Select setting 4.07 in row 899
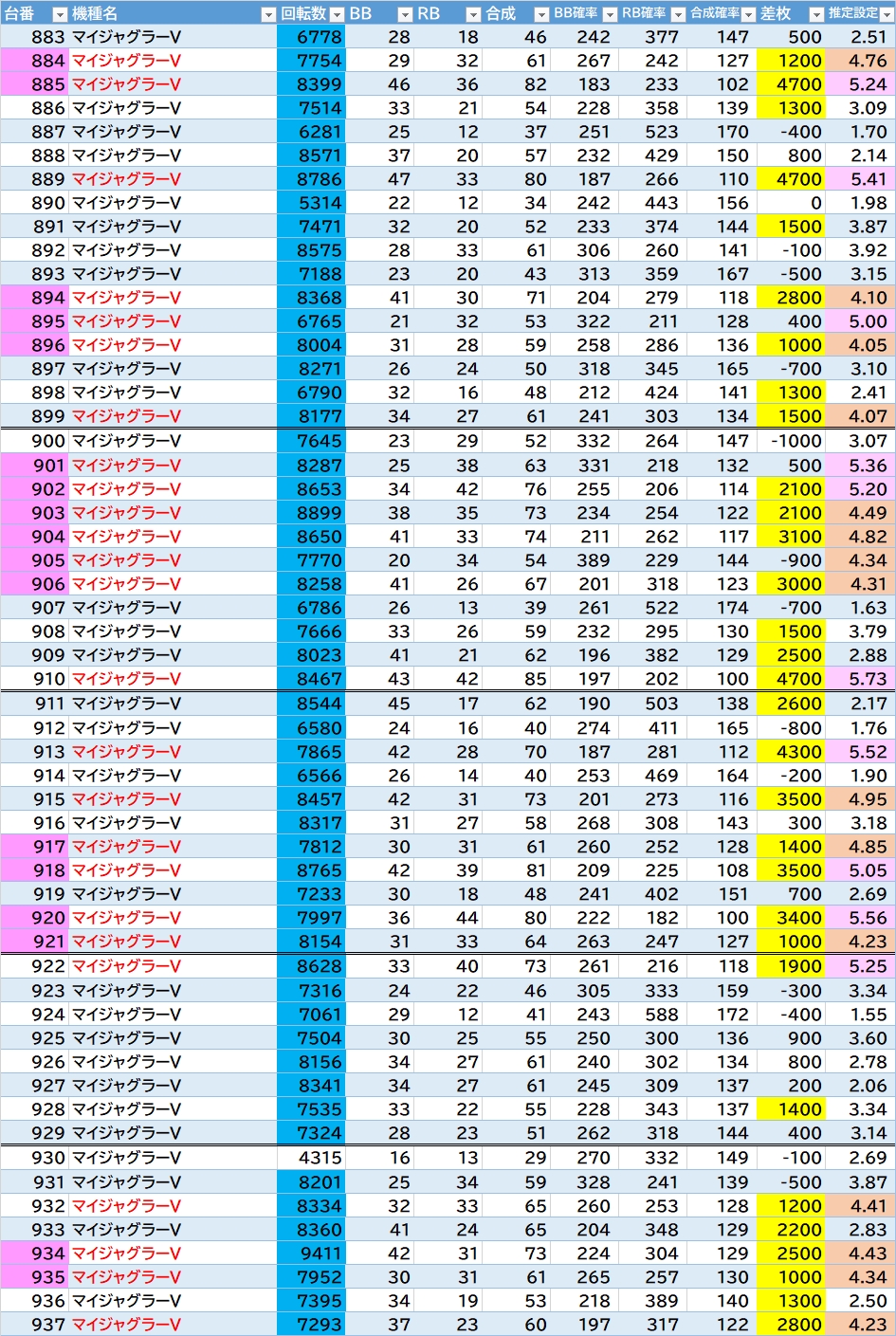The width and height of the screenshot is (896, 1336). (860, 416)
